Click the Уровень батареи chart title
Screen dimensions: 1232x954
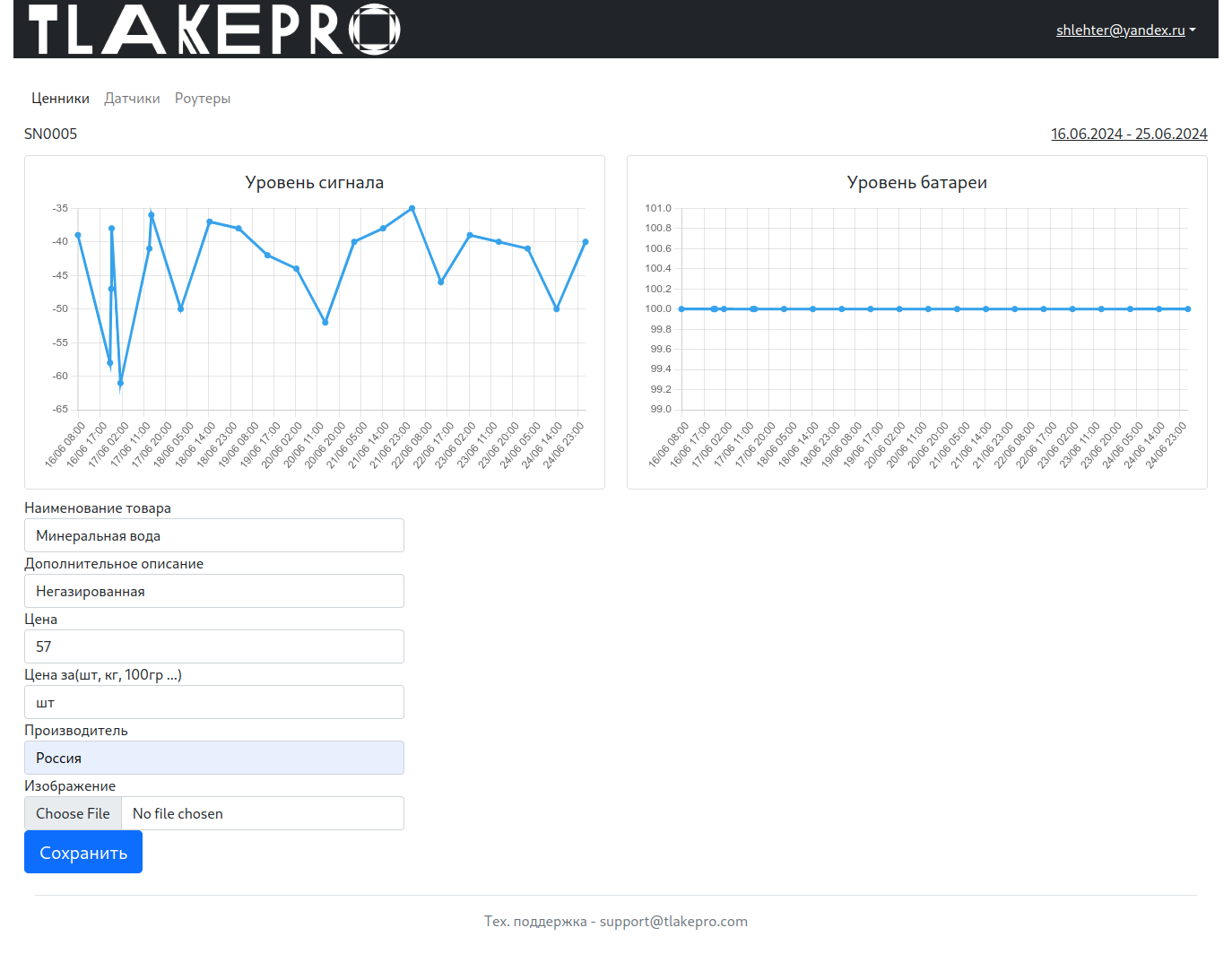coord(916,182)
